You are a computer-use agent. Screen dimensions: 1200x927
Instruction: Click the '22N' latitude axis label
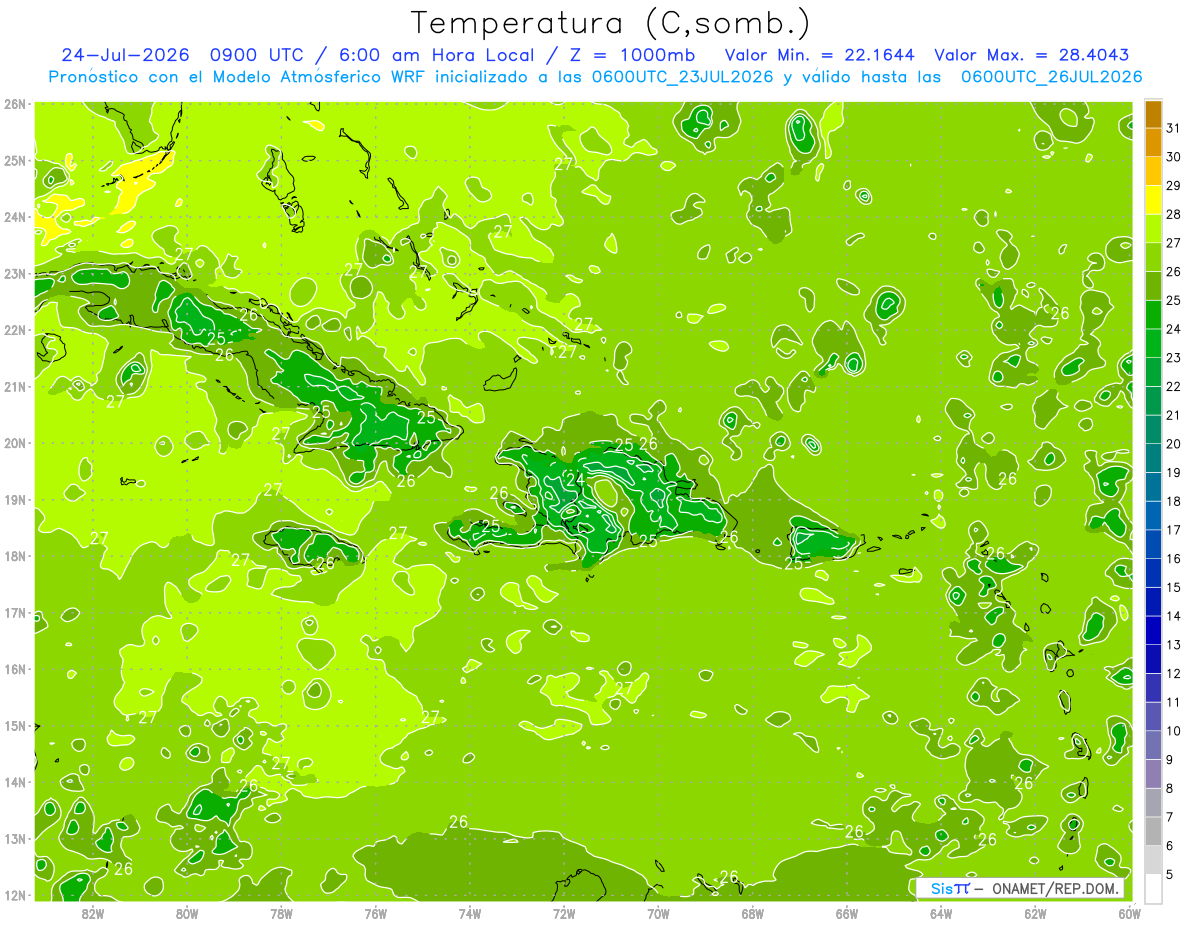(x=15, y=330)
